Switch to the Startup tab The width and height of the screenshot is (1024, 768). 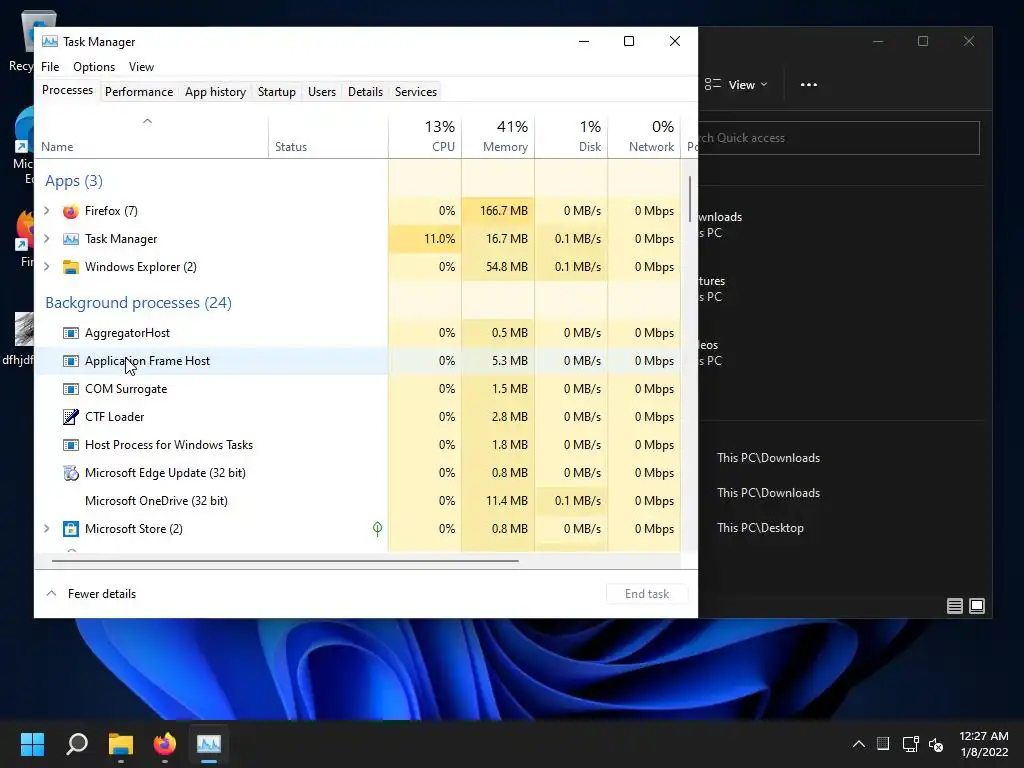tap(277, 92)
